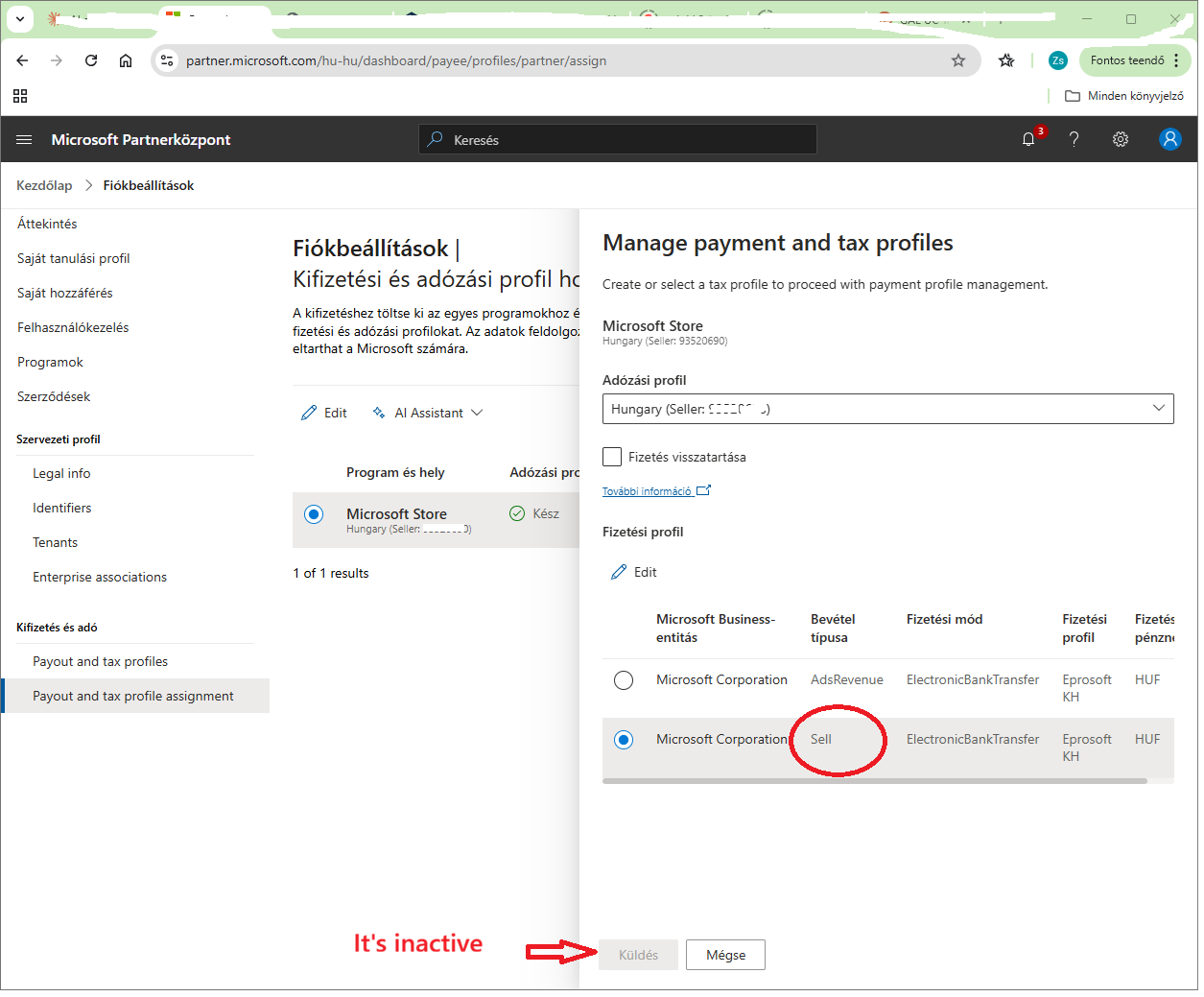Image resolution: width=1204 pixels, height=997 pixels.
Task: Click the Microsoft Business-entitás column header
Action: tap(716, 629)
